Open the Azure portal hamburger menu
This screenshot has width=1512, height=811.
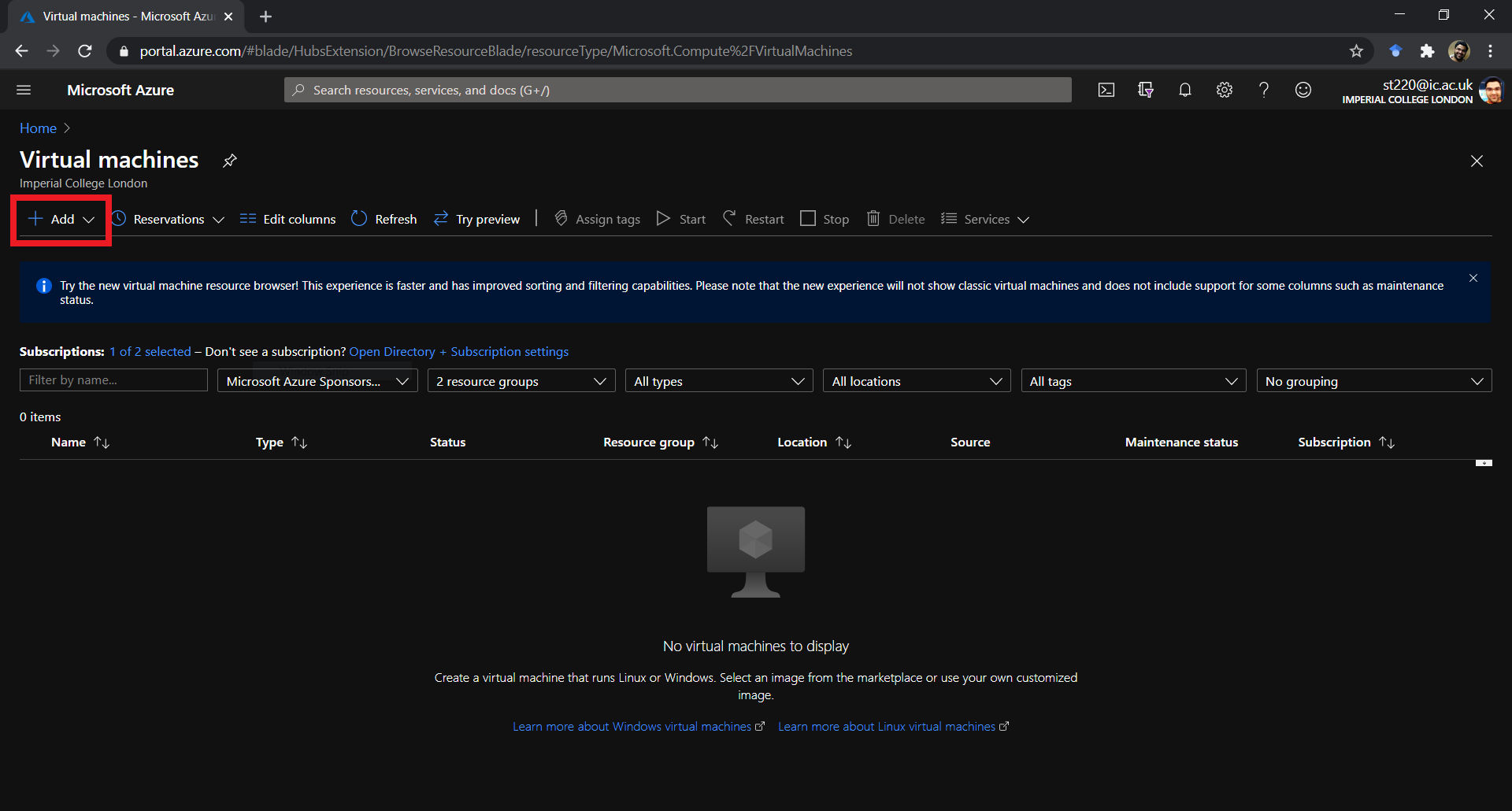(x=24, y=90)
